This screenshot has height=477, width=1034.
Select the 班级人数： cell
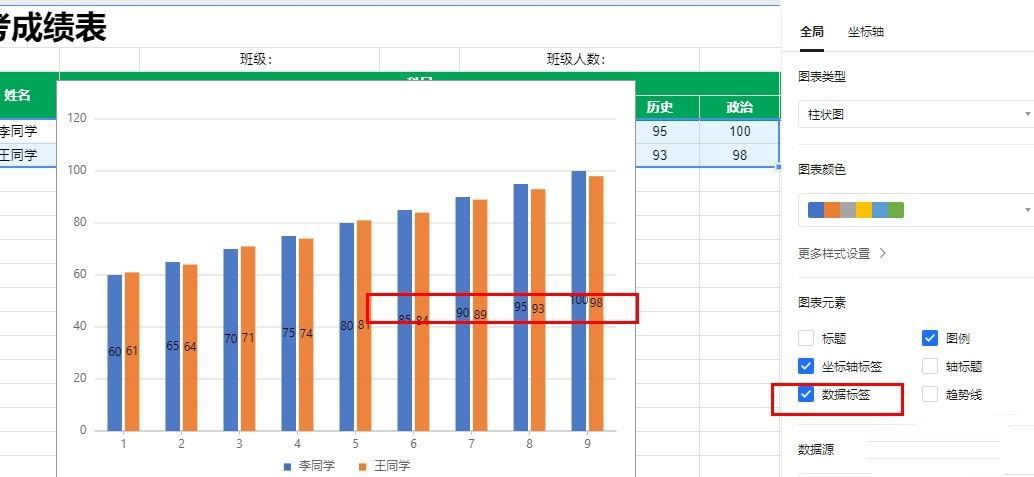579,59
